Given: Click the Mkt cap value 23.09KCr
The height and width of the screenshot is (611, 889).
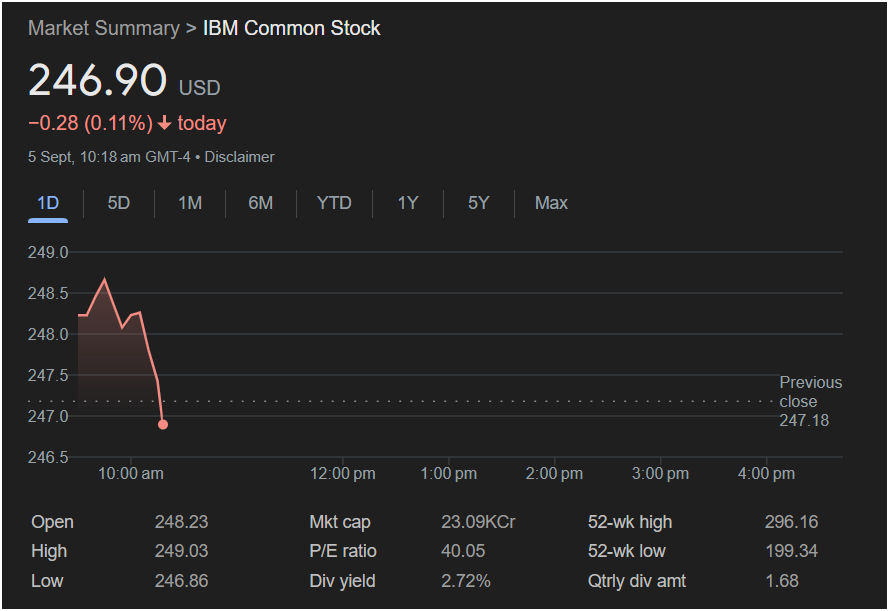Looking at the screenshot, I should (x=479, y=522).
